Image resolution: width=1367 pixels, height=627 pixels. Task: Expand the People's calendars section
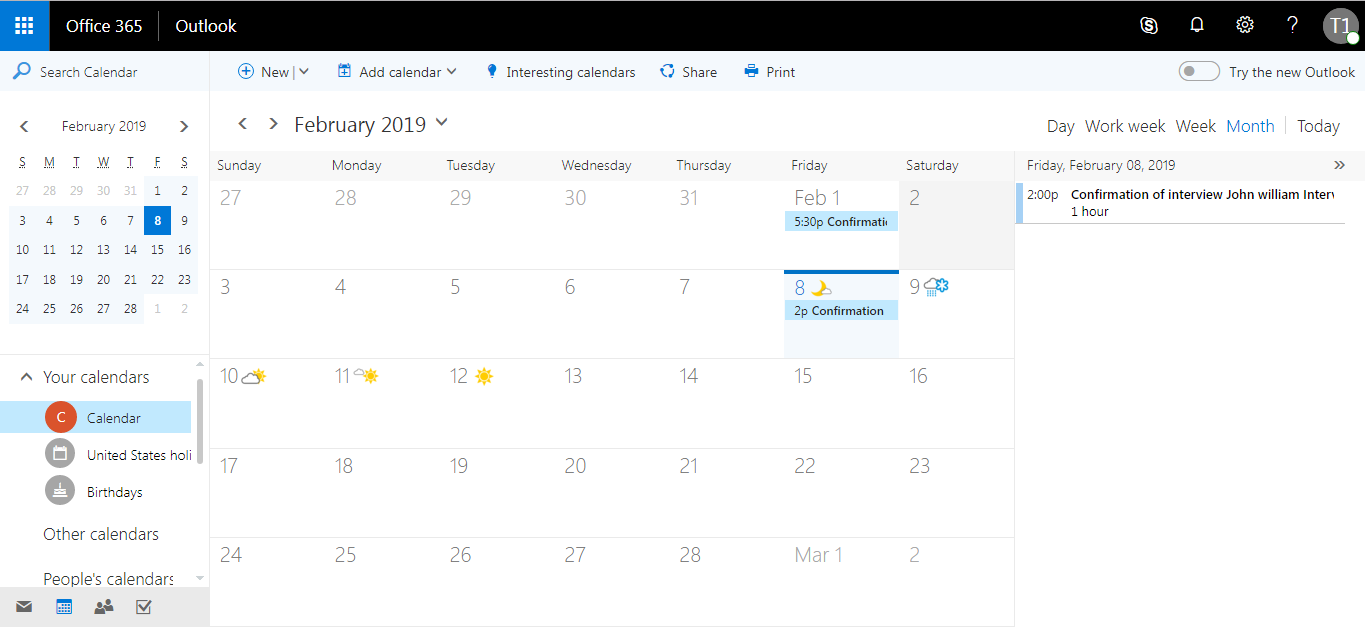[x=108, y=579]
